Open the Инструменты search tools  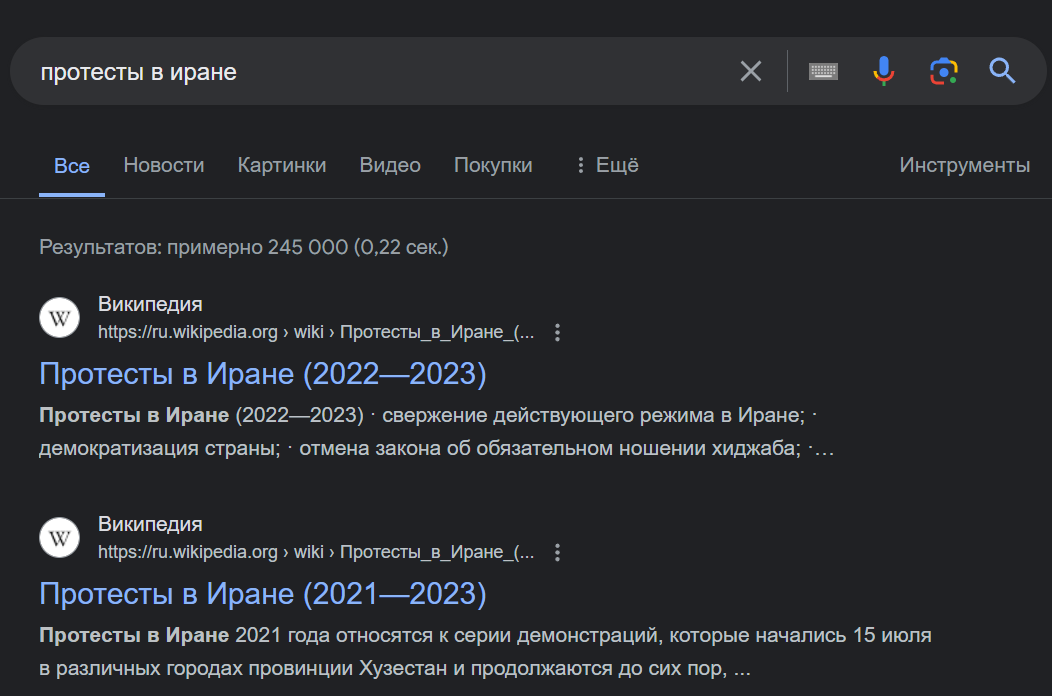[x=964, y=165]
